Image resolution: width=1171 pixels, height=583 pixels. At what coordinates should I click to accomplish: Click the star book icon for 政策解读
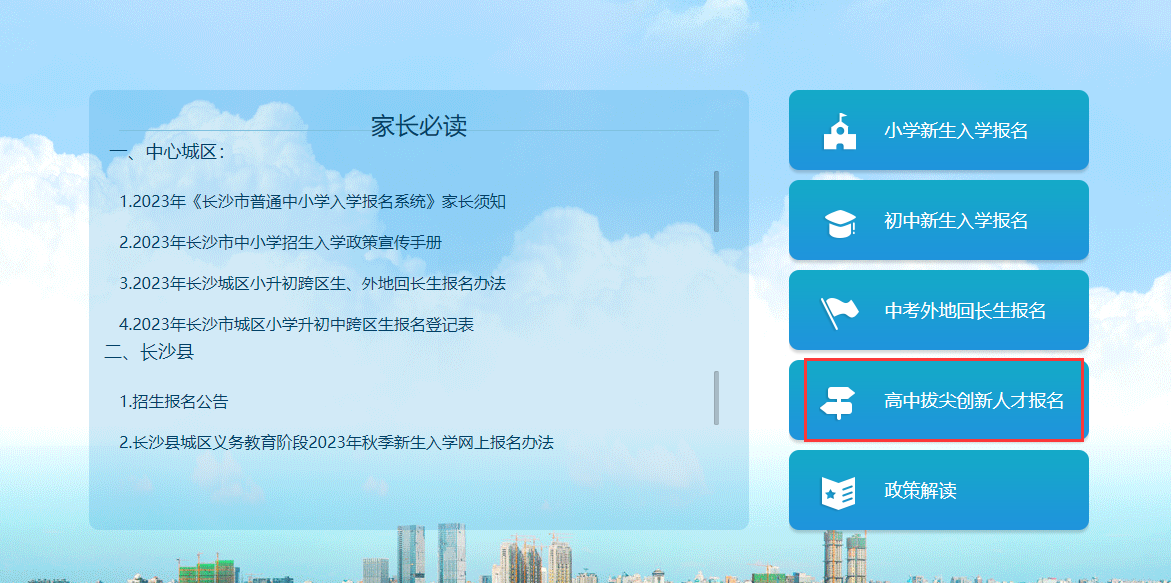pyautogui.click(x=838, y=491)
